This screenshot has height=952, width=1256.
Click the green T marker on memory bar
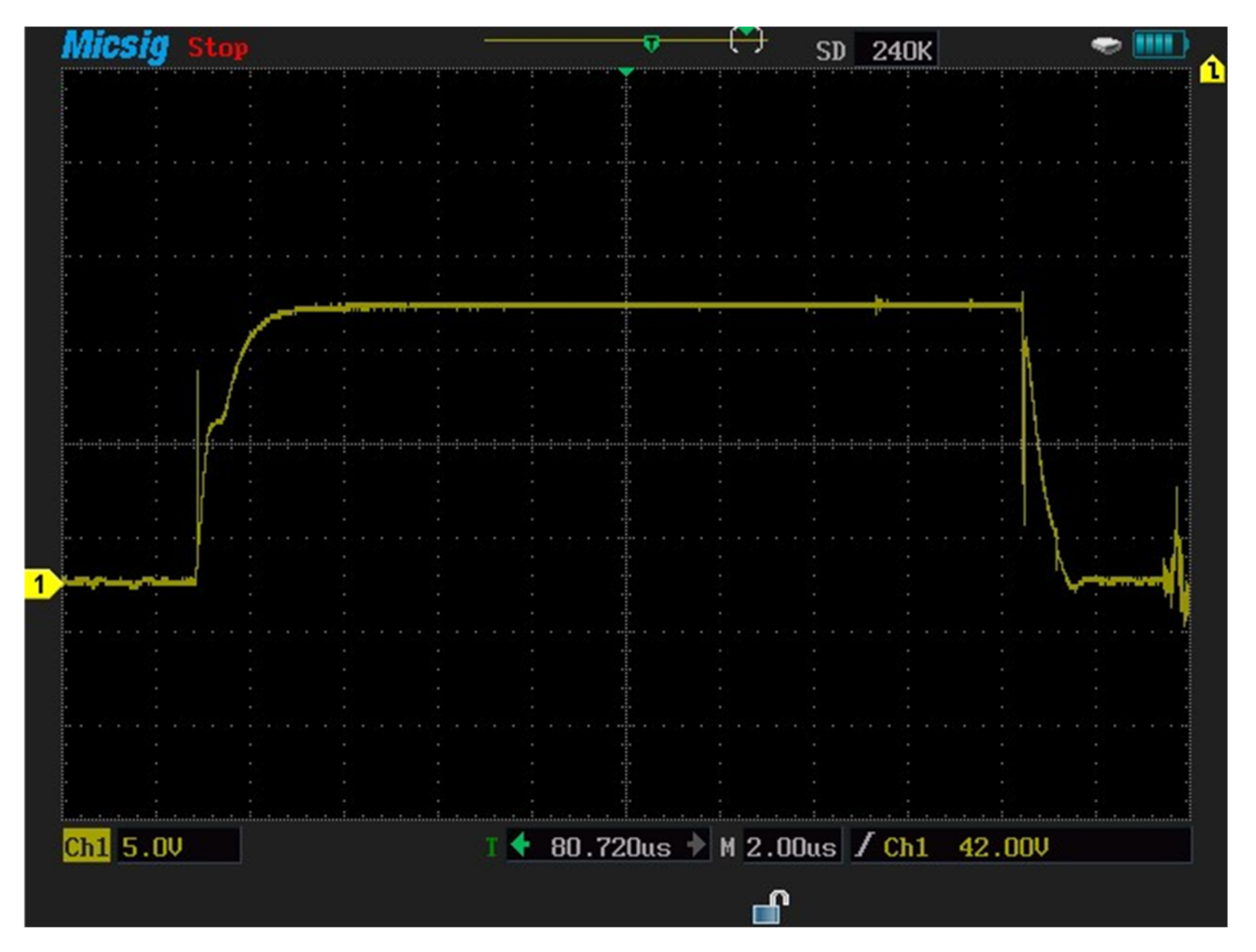click(x=651, y=44)
